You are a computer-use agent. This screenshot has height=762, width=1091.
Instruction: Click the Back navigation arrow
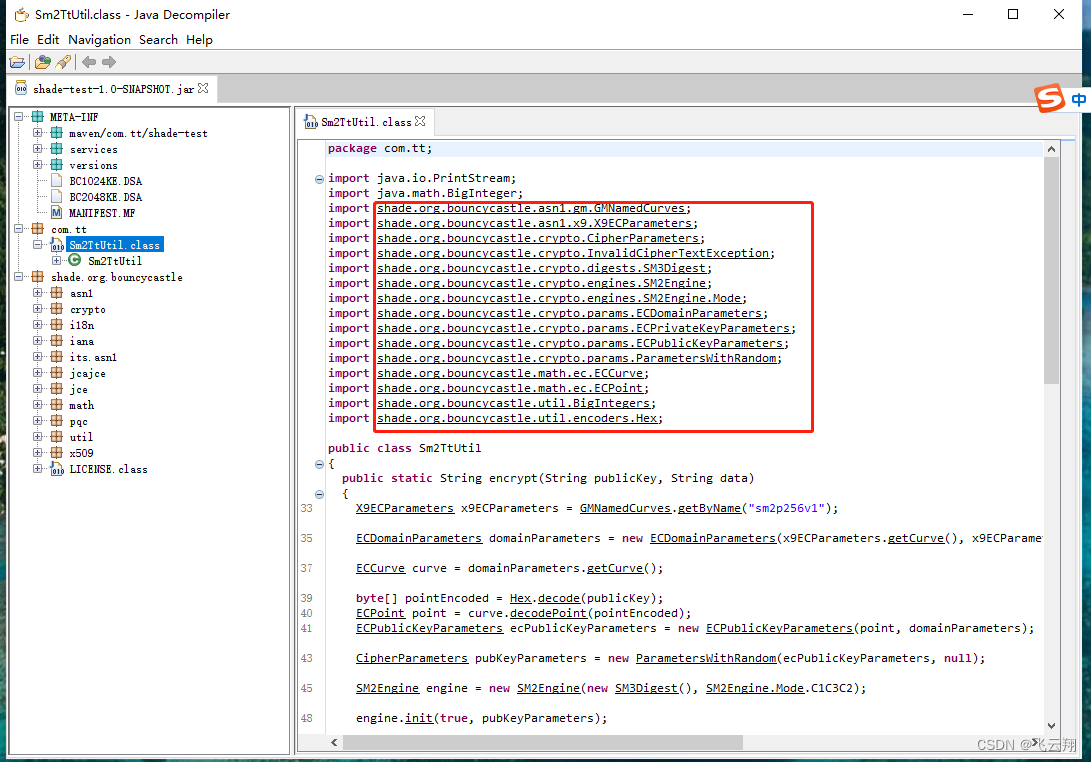tap(89, 61)
